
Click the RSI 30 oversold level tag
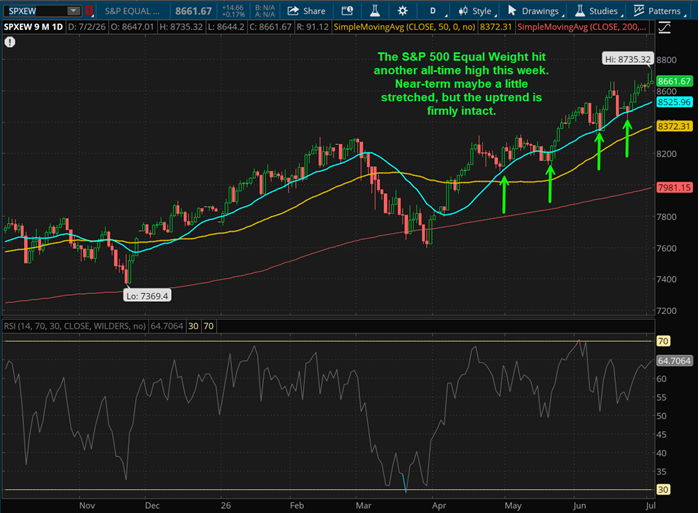[x=663, y=490]
